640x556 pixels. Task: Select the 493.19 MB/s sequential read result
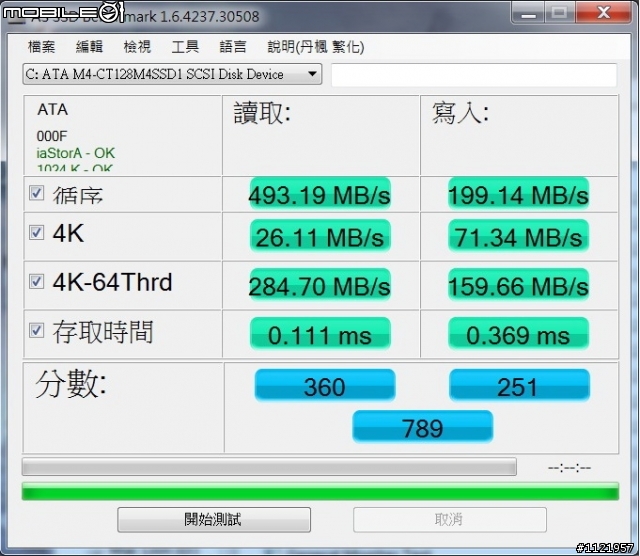point(320,194)
